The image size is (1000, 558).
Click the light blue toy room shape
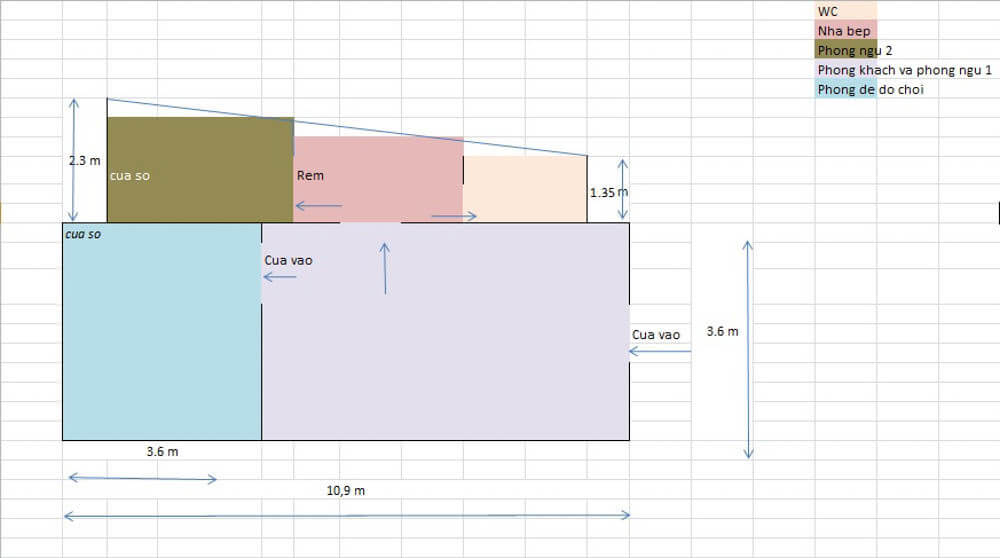pyautogui.click(x=162, y=331)
